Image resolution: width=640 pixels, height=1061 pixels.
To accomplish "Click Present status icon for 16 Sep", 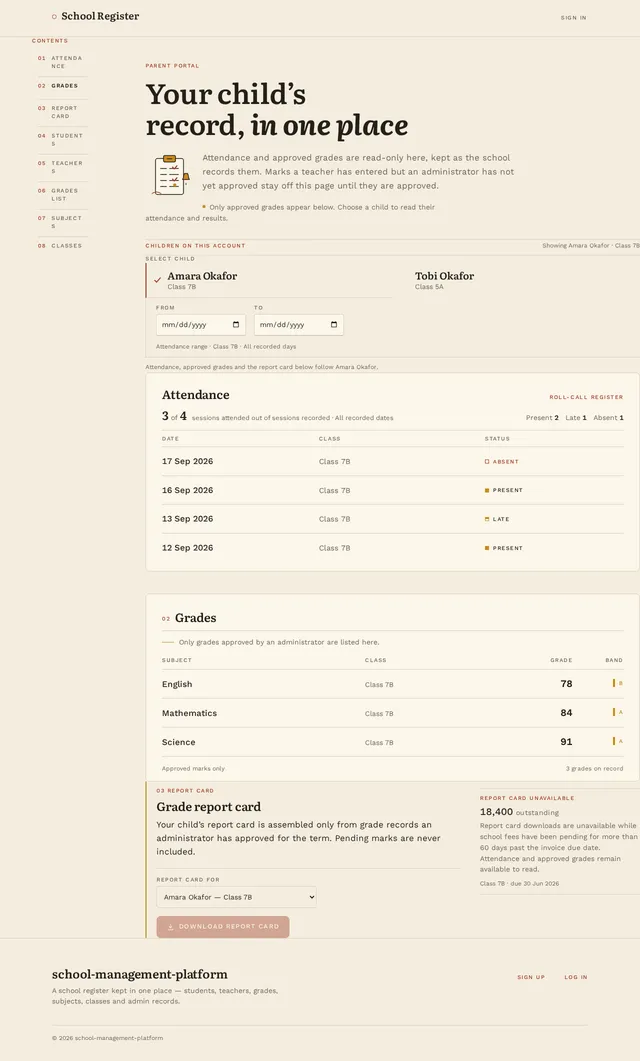I will (x=486, y=490).
